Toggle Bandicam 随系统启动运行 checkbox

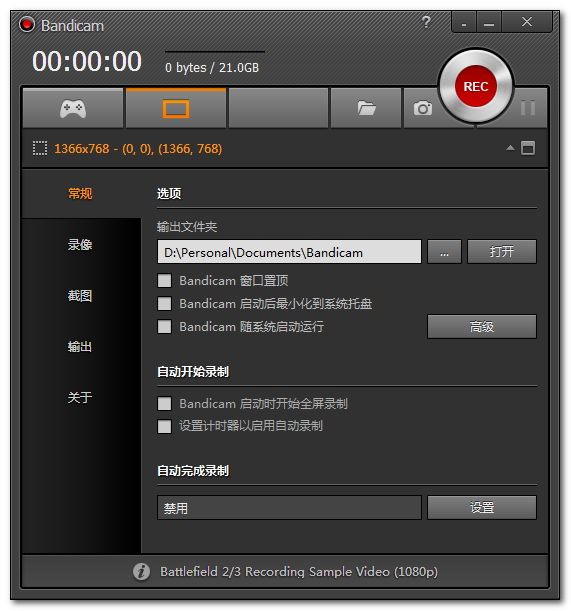pos(164,327)
